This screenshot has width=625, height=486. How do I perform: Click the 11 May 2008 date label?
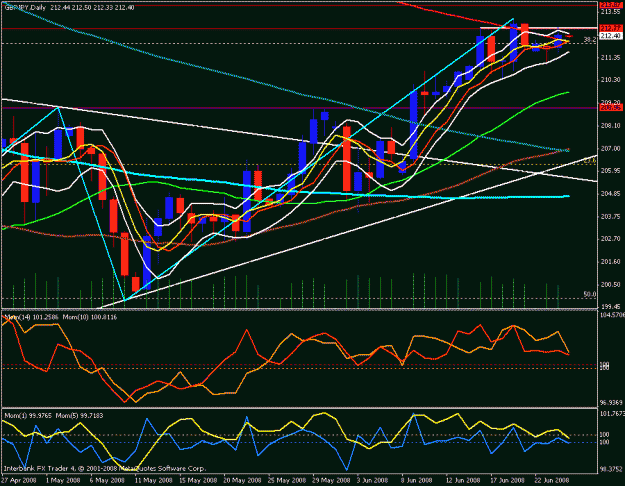tap(152, 480)
